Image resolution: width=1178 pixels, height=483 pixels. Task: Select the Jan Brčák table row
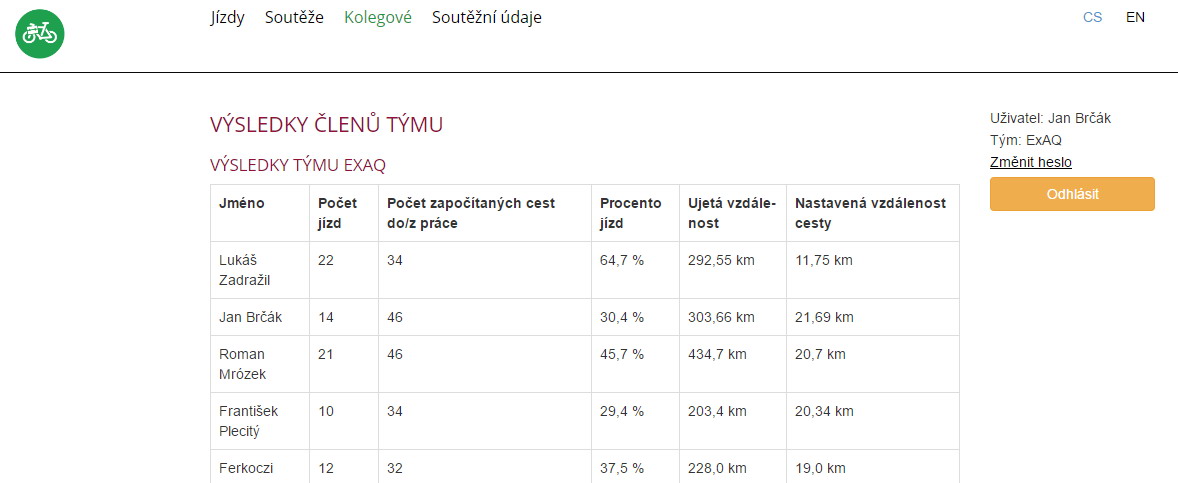[585, 317]
